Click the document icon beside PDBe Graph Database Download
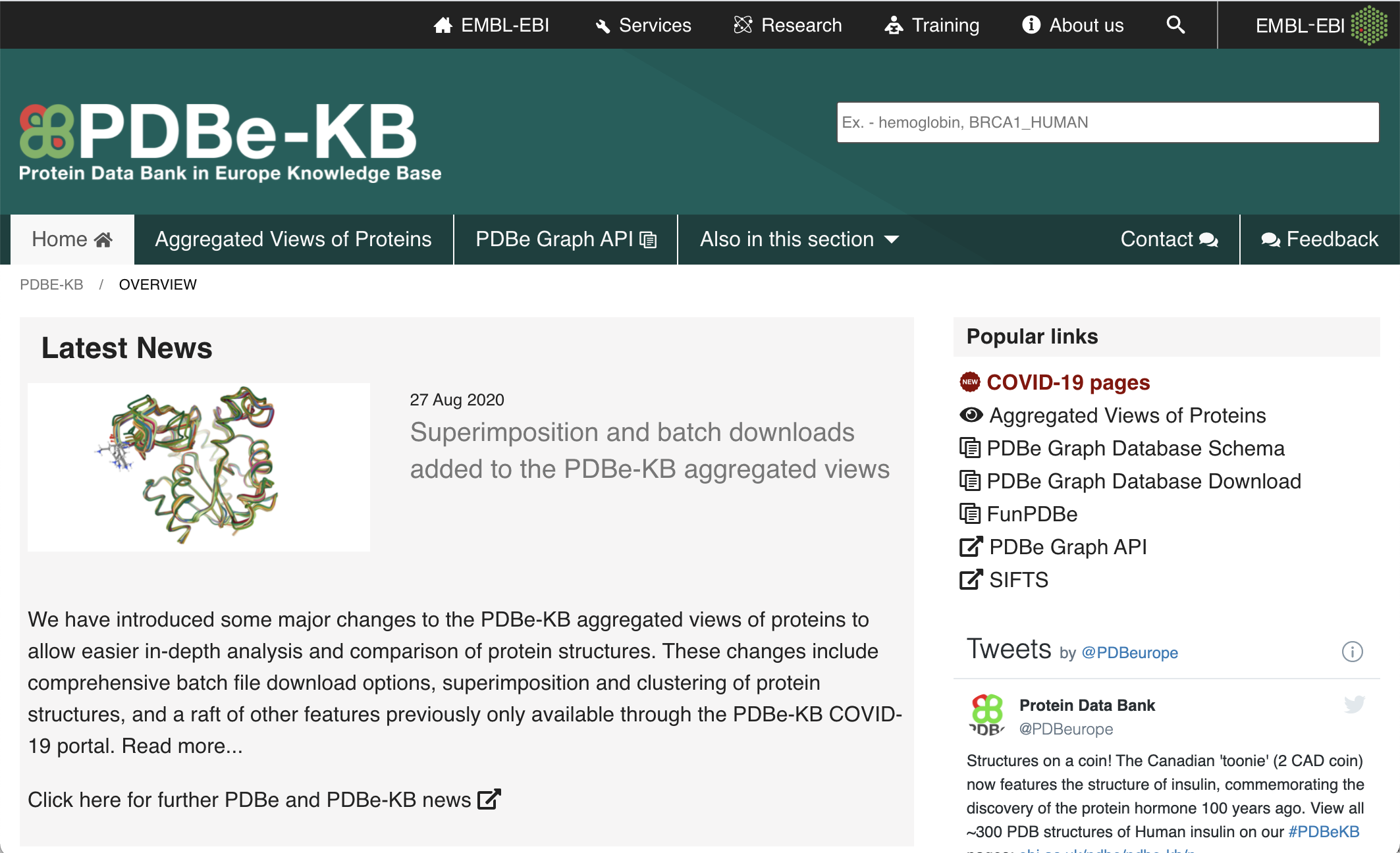This screenshot has height=853, width=1400. point(970,480)
